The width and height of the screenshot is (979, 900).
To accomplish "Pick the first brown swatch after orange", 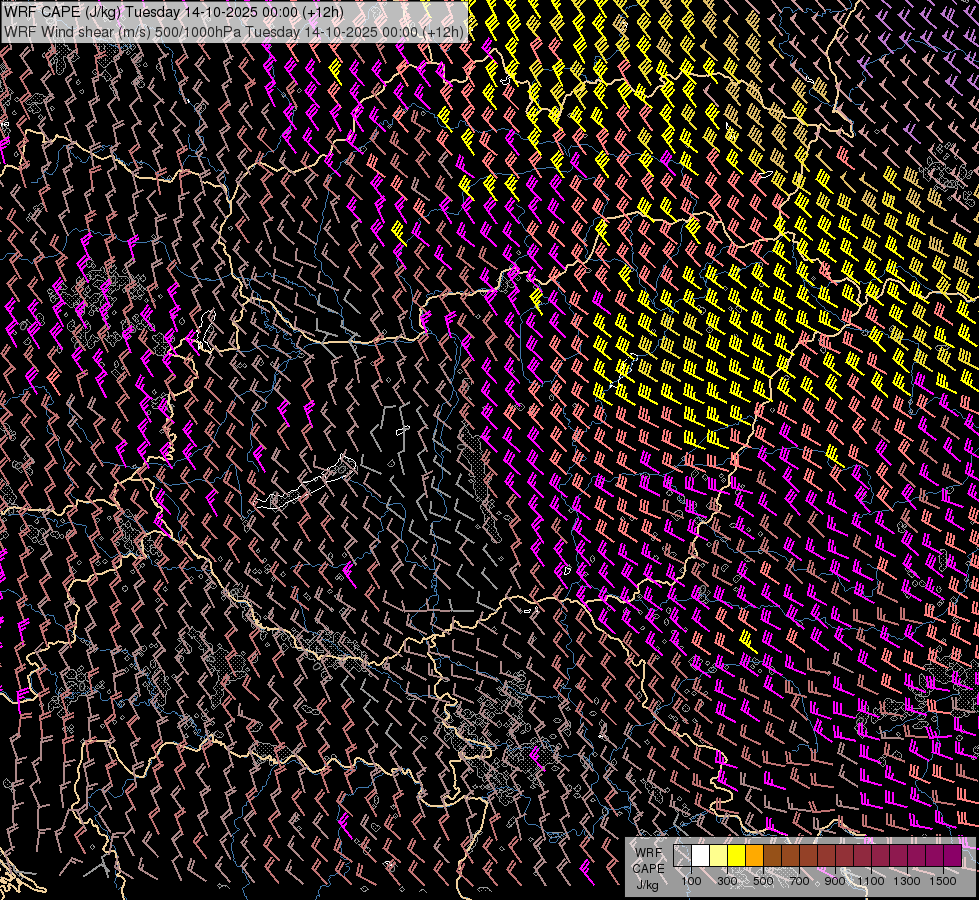I will [x=773, y=855].
